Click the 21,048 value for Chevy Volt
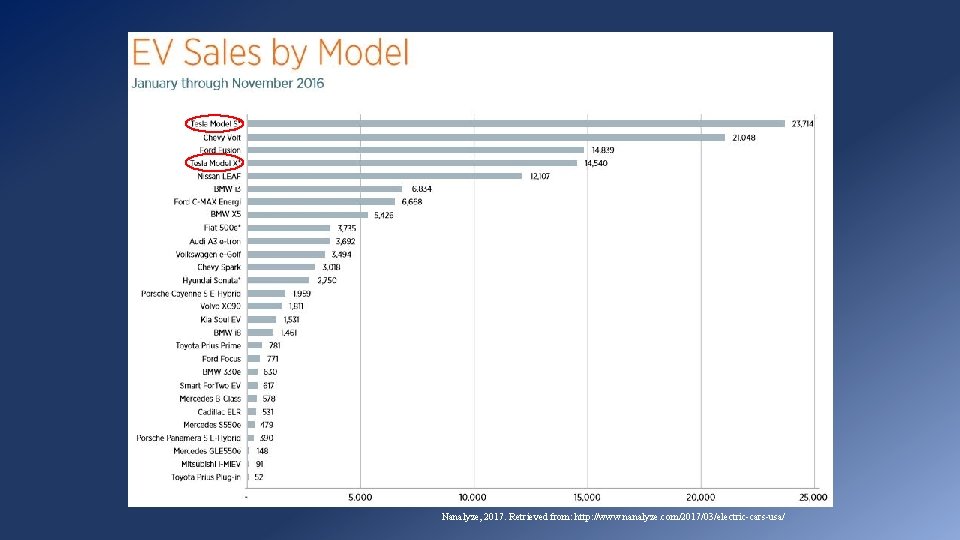960x540 pixels. coord(744,138)
